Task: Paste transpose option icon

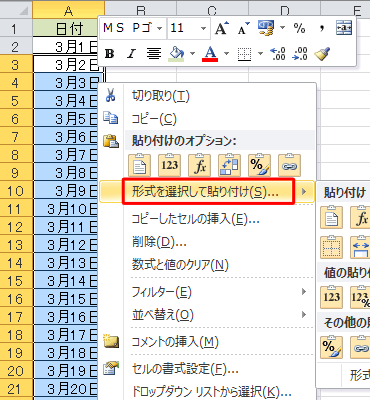Action: point(229,165)
